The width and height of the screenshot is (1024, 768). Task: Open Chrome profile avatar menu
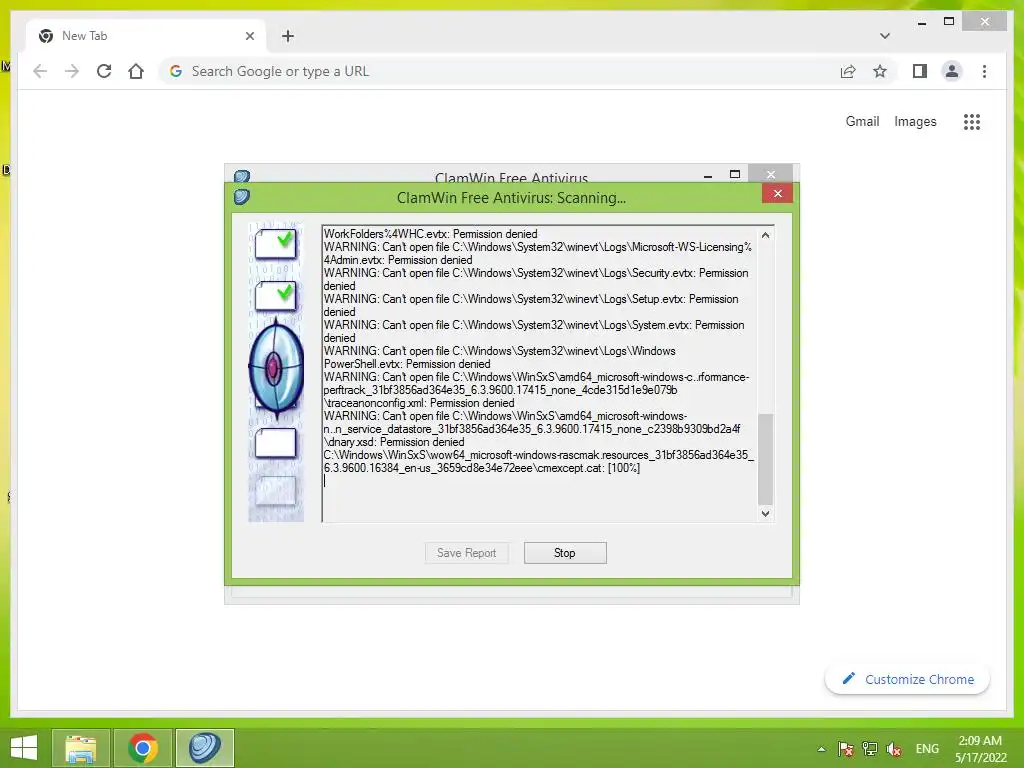tap(952, 71)
